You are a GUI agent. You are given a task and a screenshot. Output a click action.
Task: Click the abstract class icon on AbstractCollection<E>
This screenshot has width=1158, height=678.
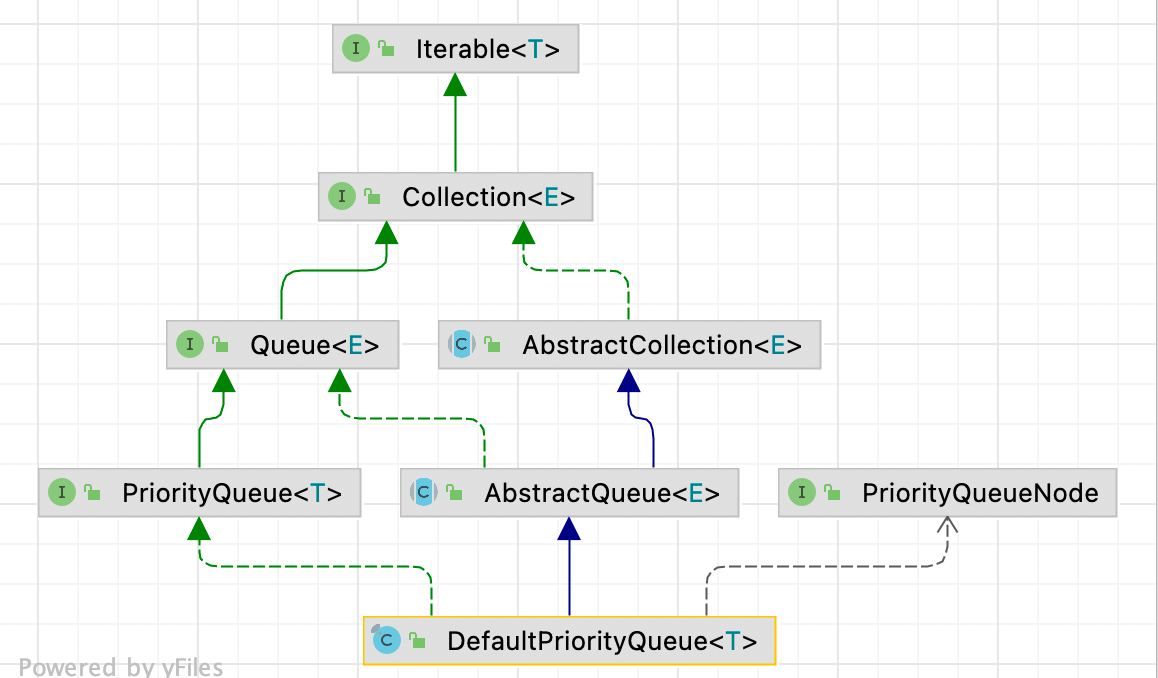(461, 345)
